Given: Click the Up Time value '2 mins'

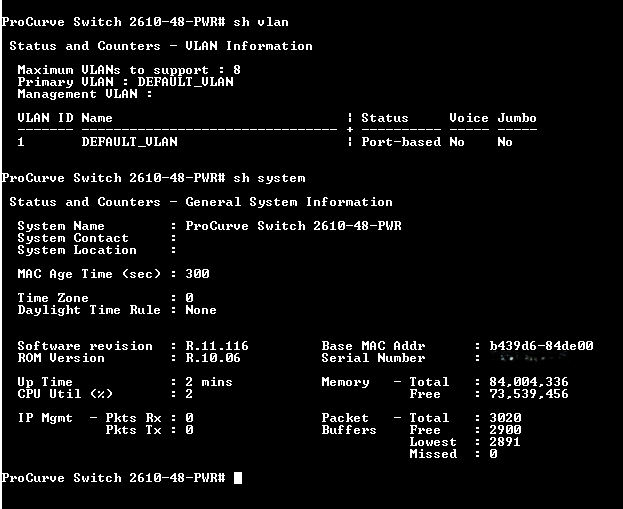Looking at the screenshot, I should pos(209,382).
